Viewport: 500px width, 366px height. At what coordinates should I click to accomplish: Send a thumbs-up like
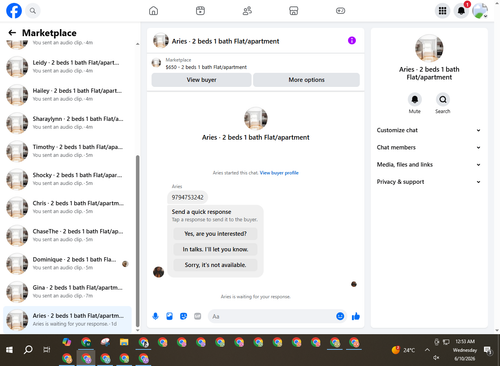[356, 316]
